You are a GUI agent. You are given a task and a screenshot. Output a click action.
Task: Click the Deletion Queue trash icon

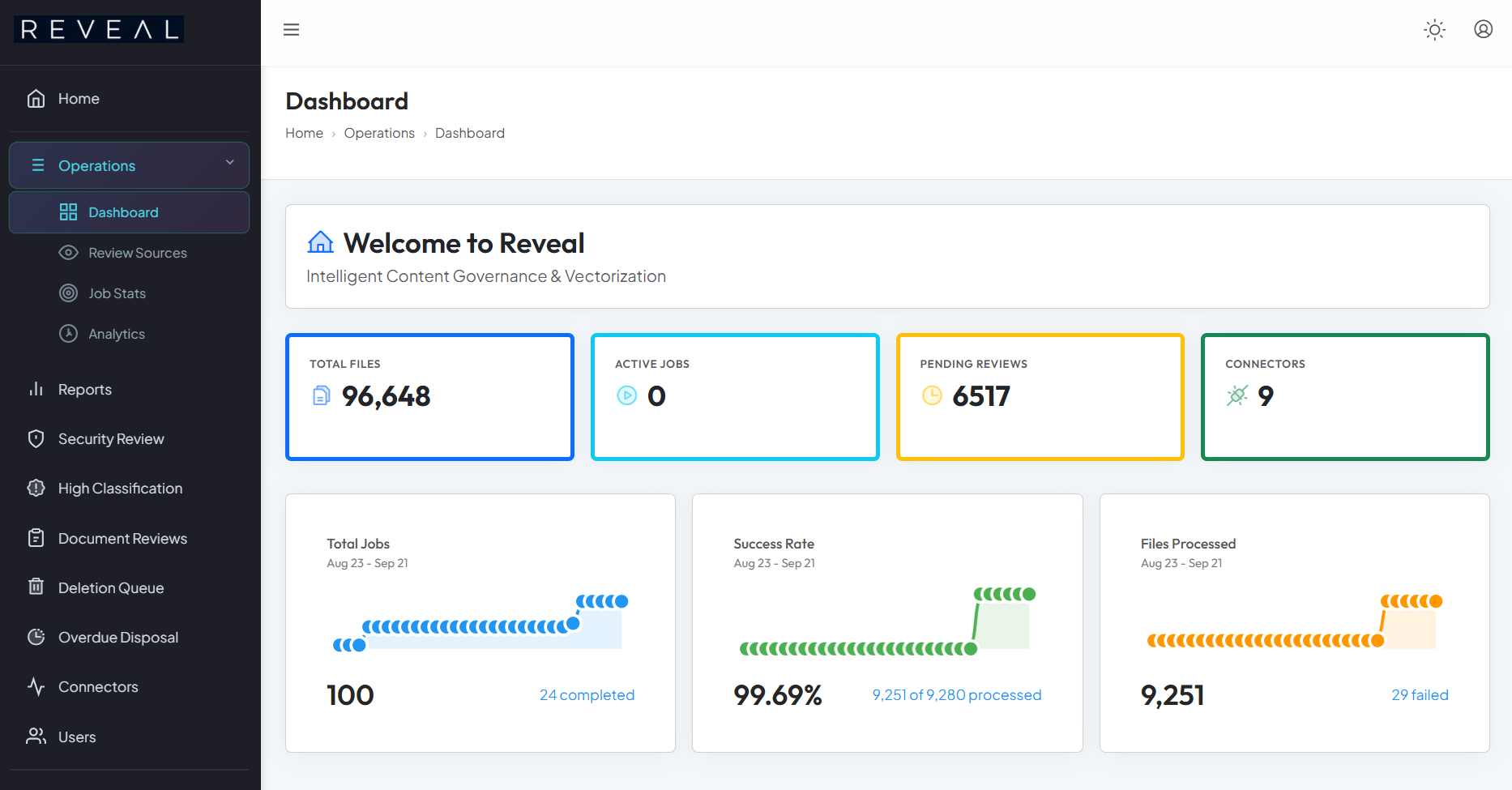[x=36, y=587]
